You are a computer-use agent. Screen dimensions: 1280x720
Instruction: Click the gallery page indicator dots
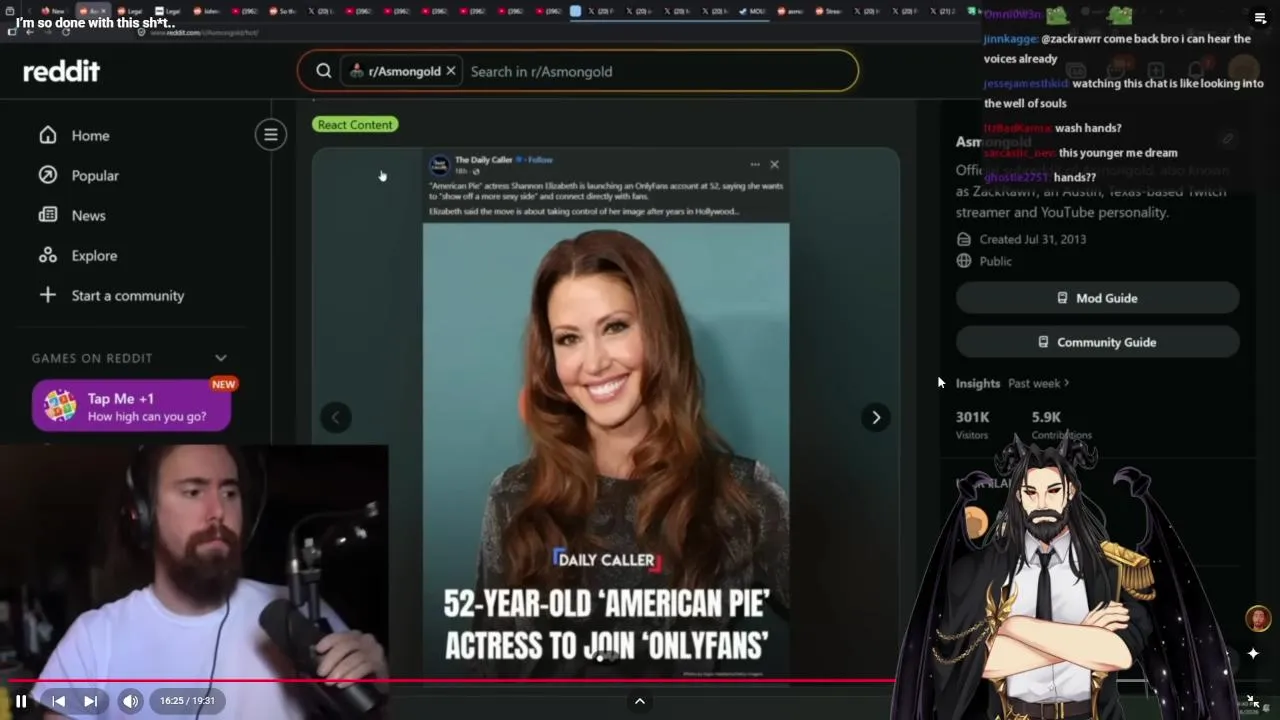point(605,657)
